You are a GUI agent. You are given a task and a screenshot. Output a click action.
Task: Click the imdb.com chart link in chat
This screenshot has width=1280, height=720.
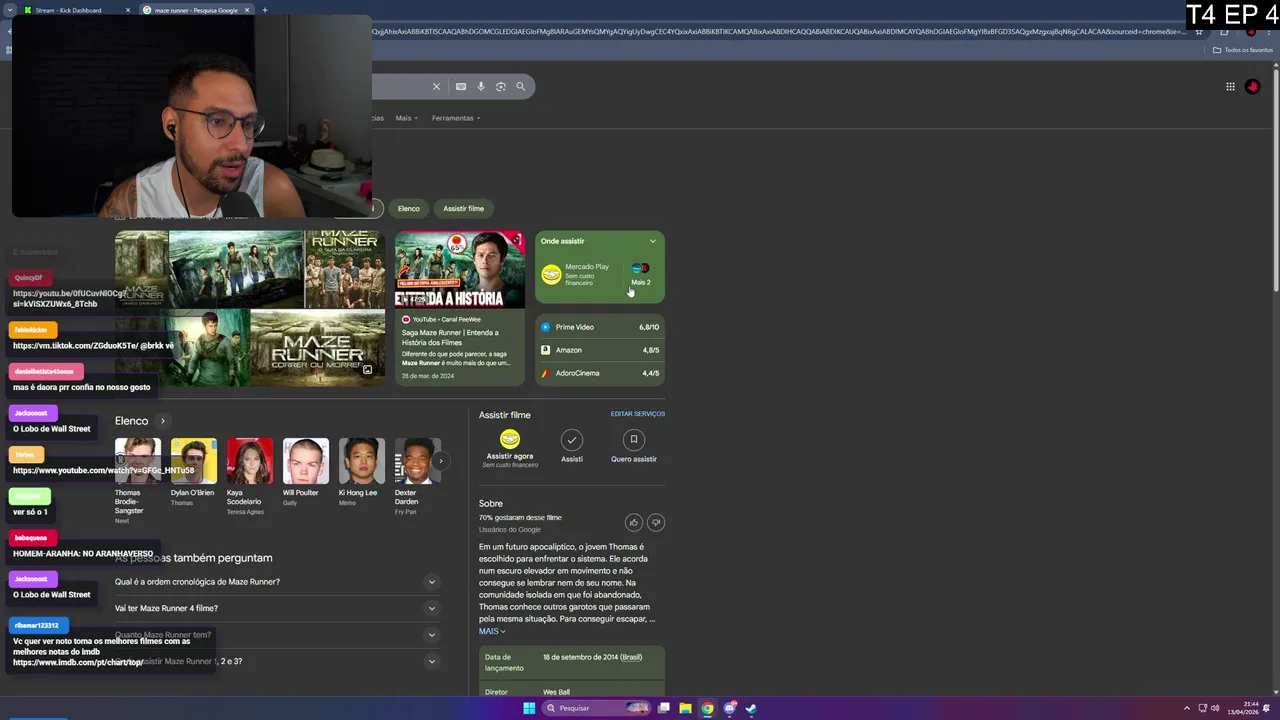coord(78,662)
